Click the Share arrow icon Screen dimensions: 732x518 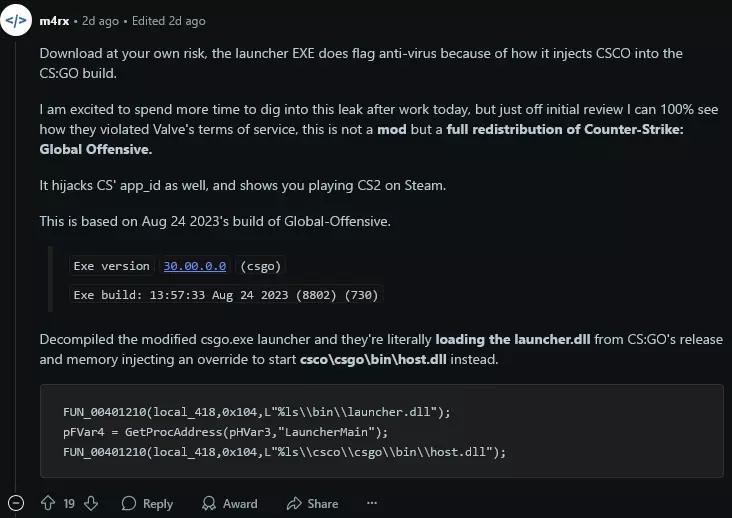294,503
